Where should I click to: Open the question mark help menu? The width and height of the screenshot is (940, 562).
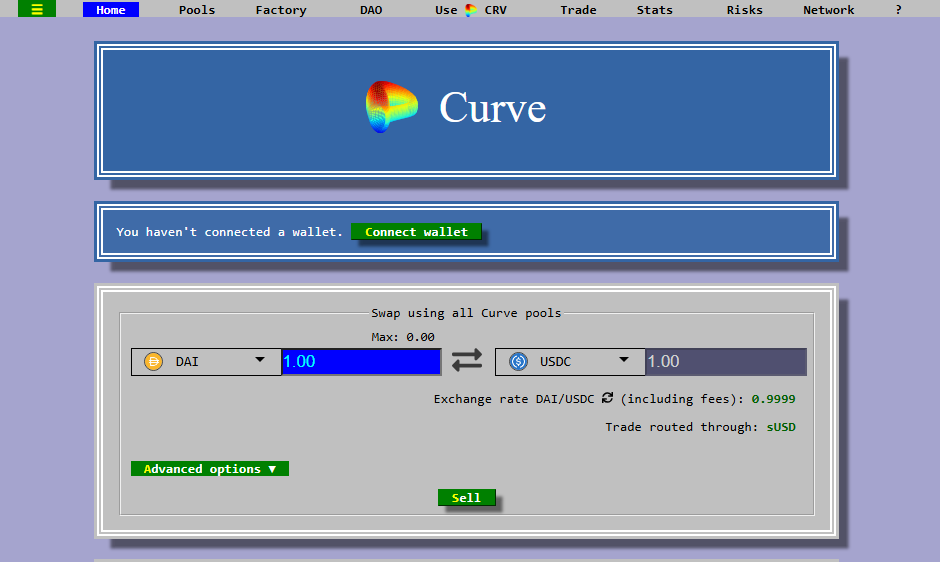coord(898,10)
